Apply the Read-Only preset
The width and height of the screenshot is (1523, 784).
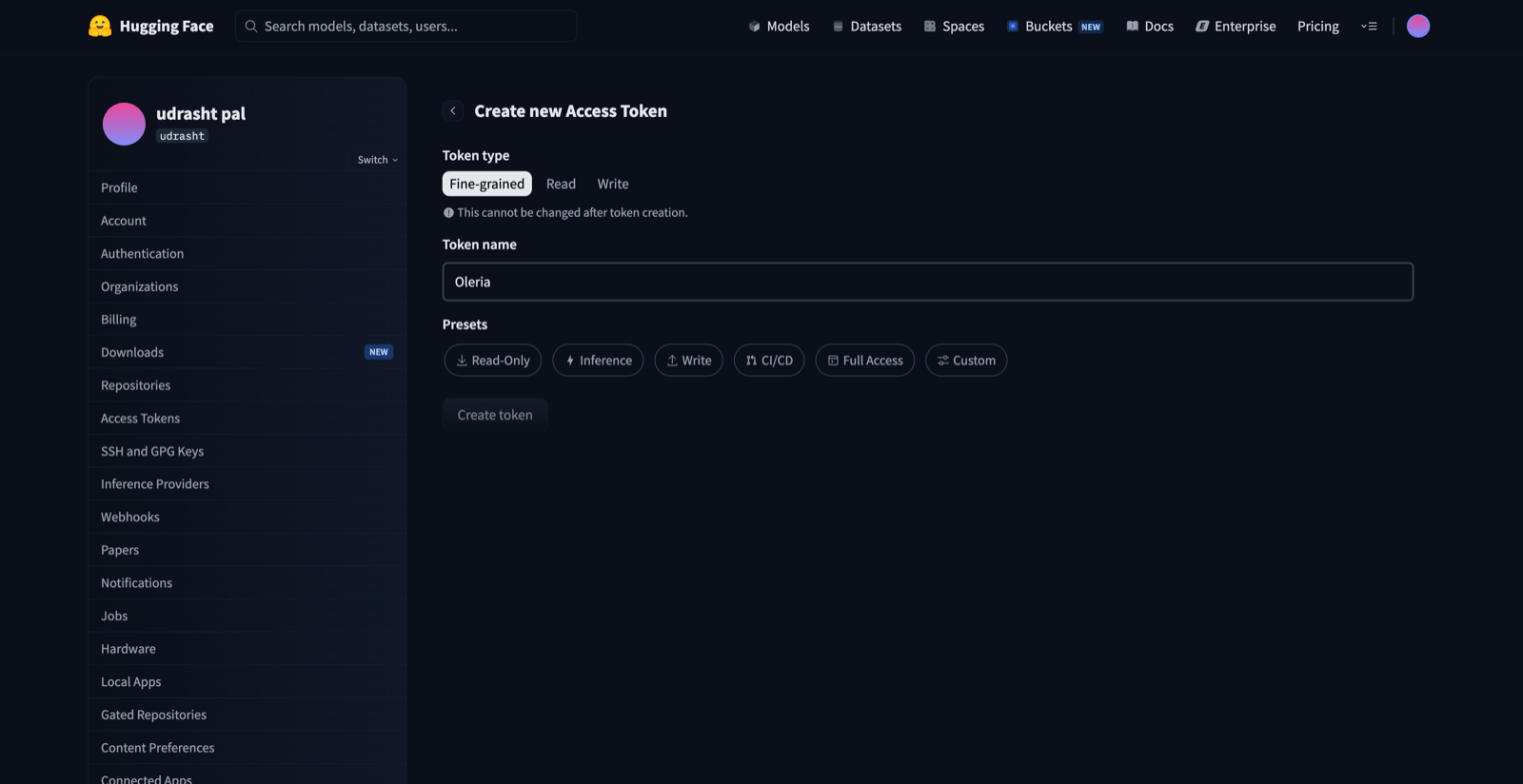tap(493, 360)
